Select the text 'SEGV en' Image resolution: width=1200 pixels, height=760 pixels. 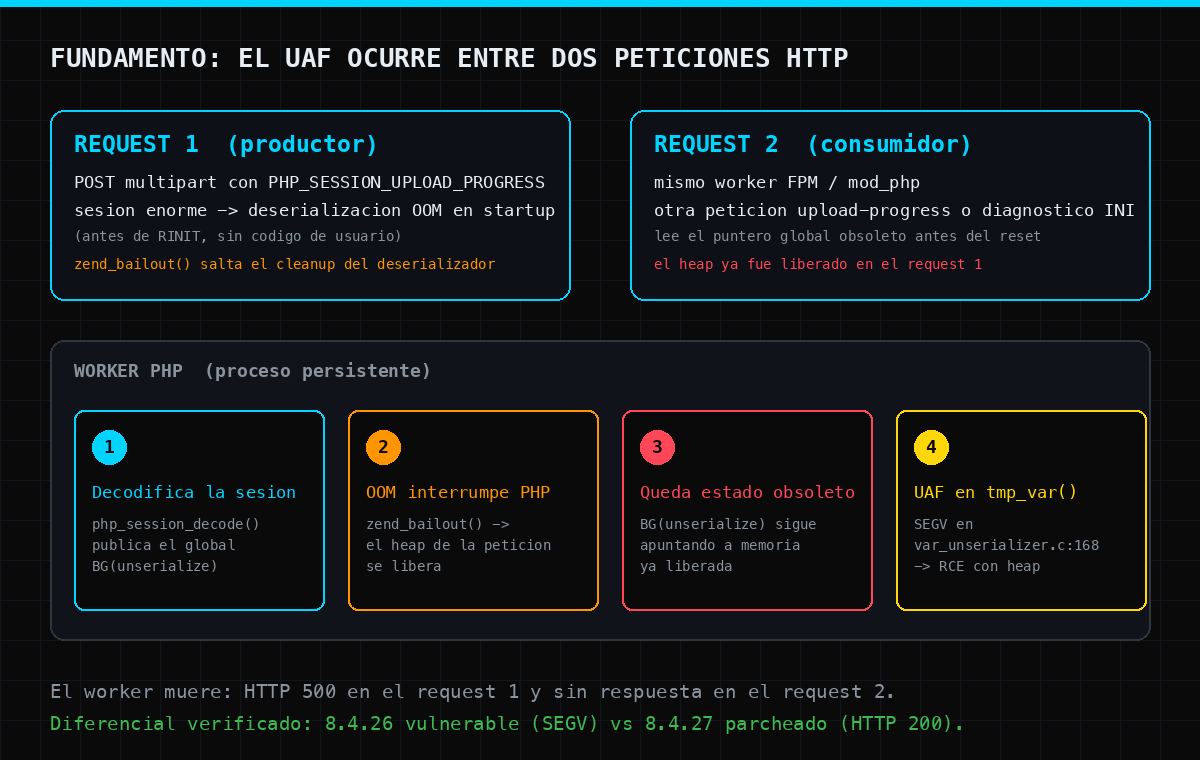pos(943,524)
